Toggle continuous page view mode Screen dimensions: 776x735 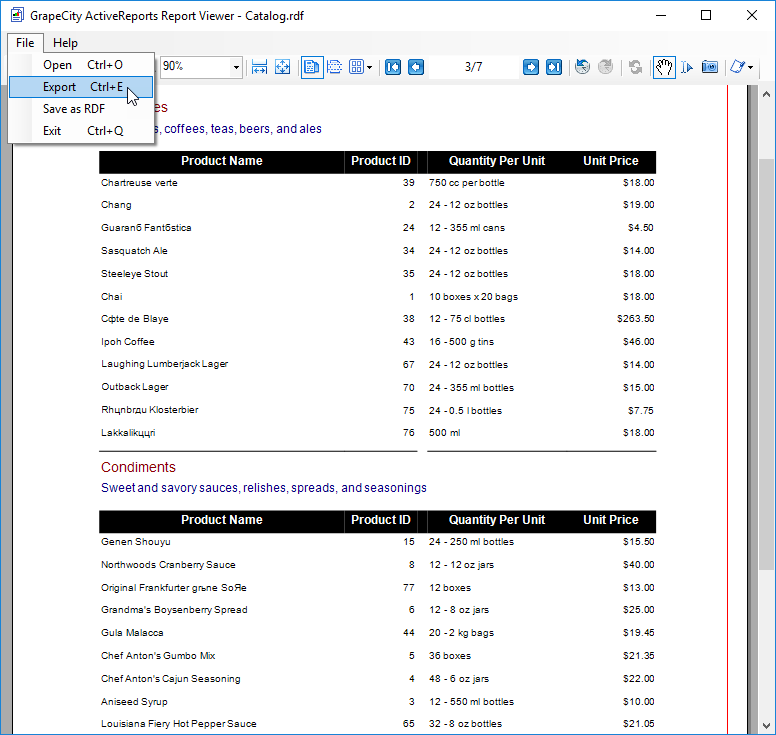coord(334,67)
